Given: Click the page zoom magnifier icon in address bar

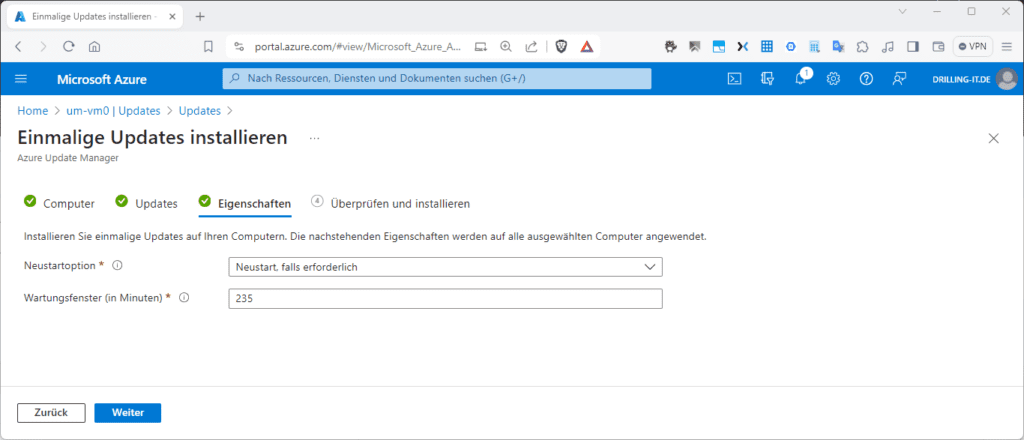Looking at the screenshot, I should coord(505,46).
